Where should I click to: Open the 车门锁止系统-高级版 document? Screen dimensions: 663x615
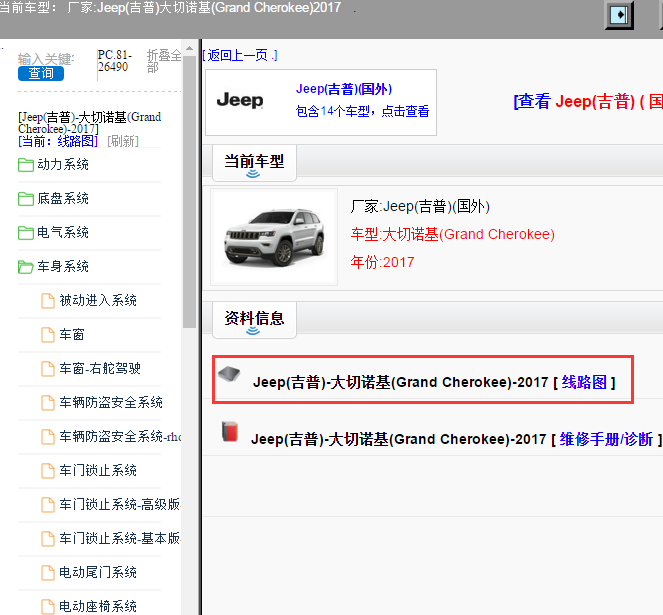(x=120, y=504)
